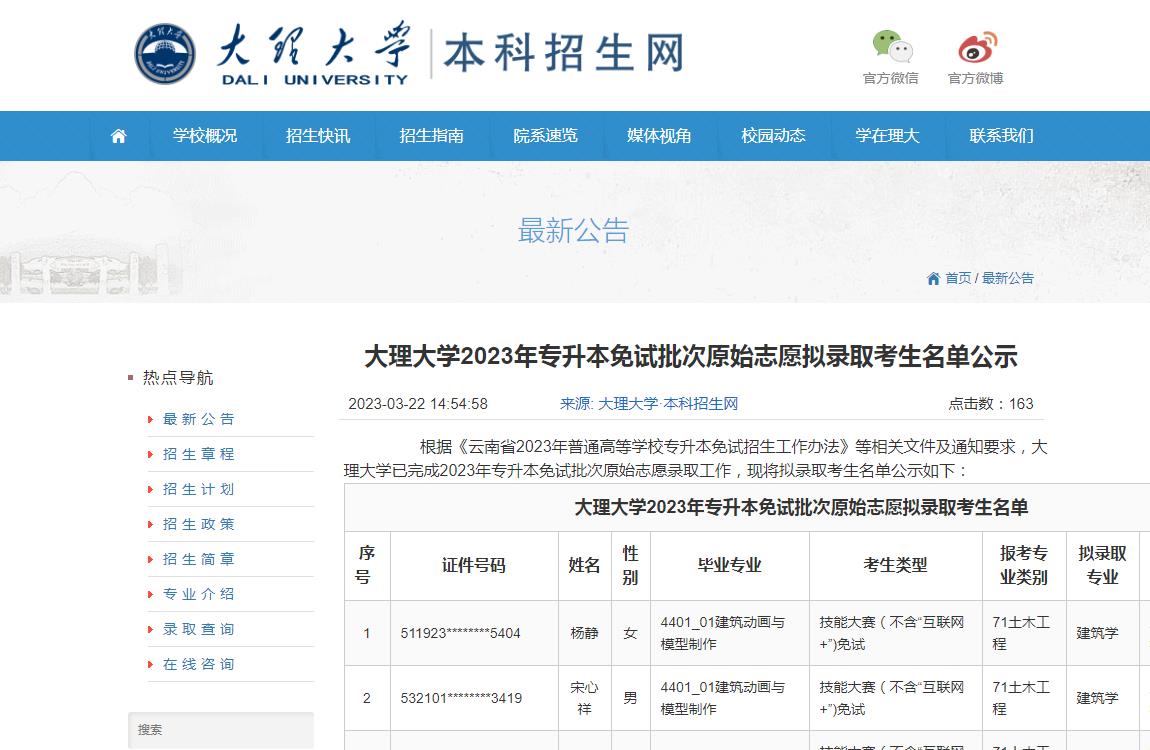Click the 热点导航 sidebar heading
The width and height of the screenshot is (1150, 750).
point(178,378)
